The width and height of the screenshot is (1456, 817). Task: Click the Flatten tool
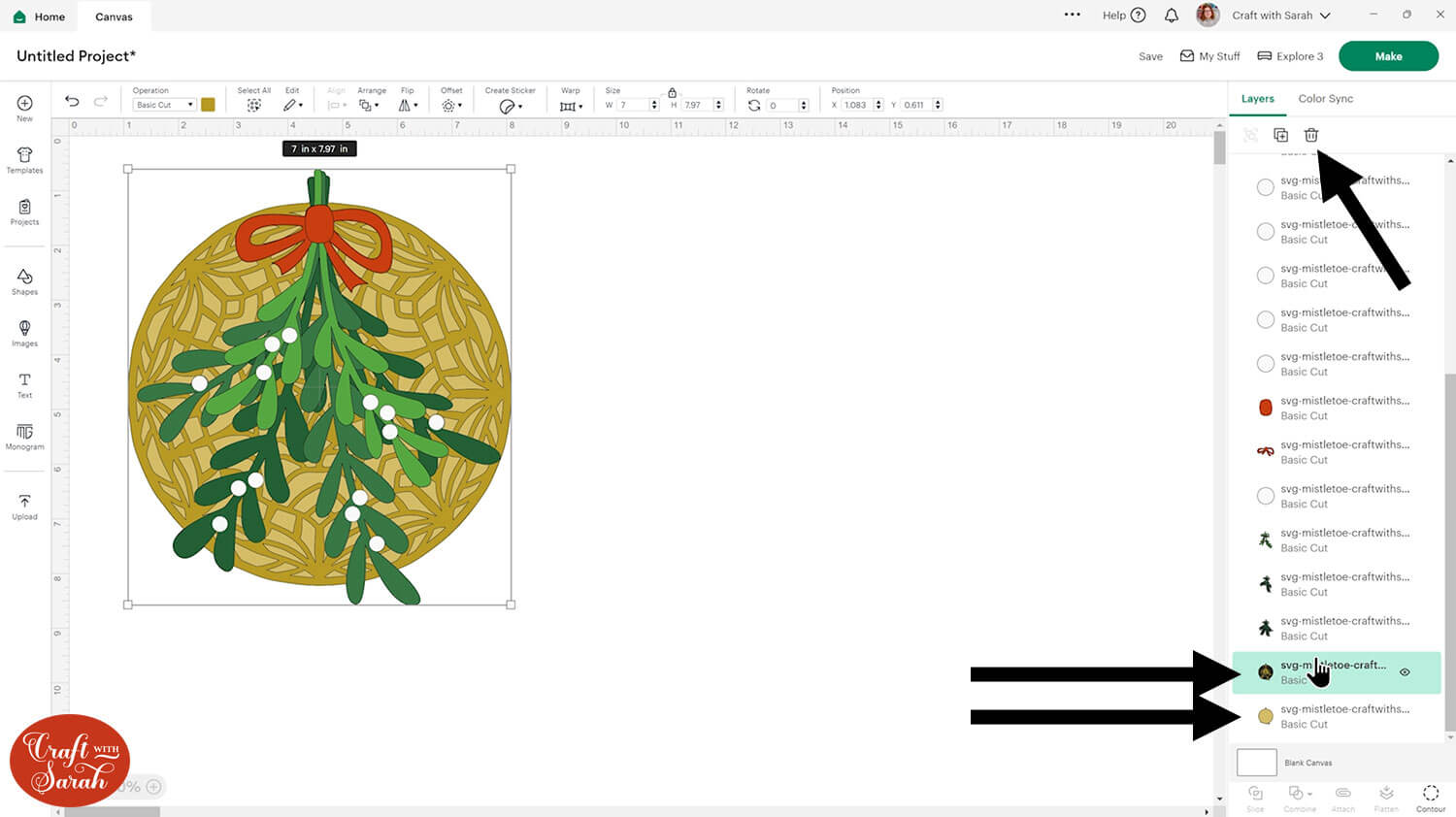click(1386, 798)
